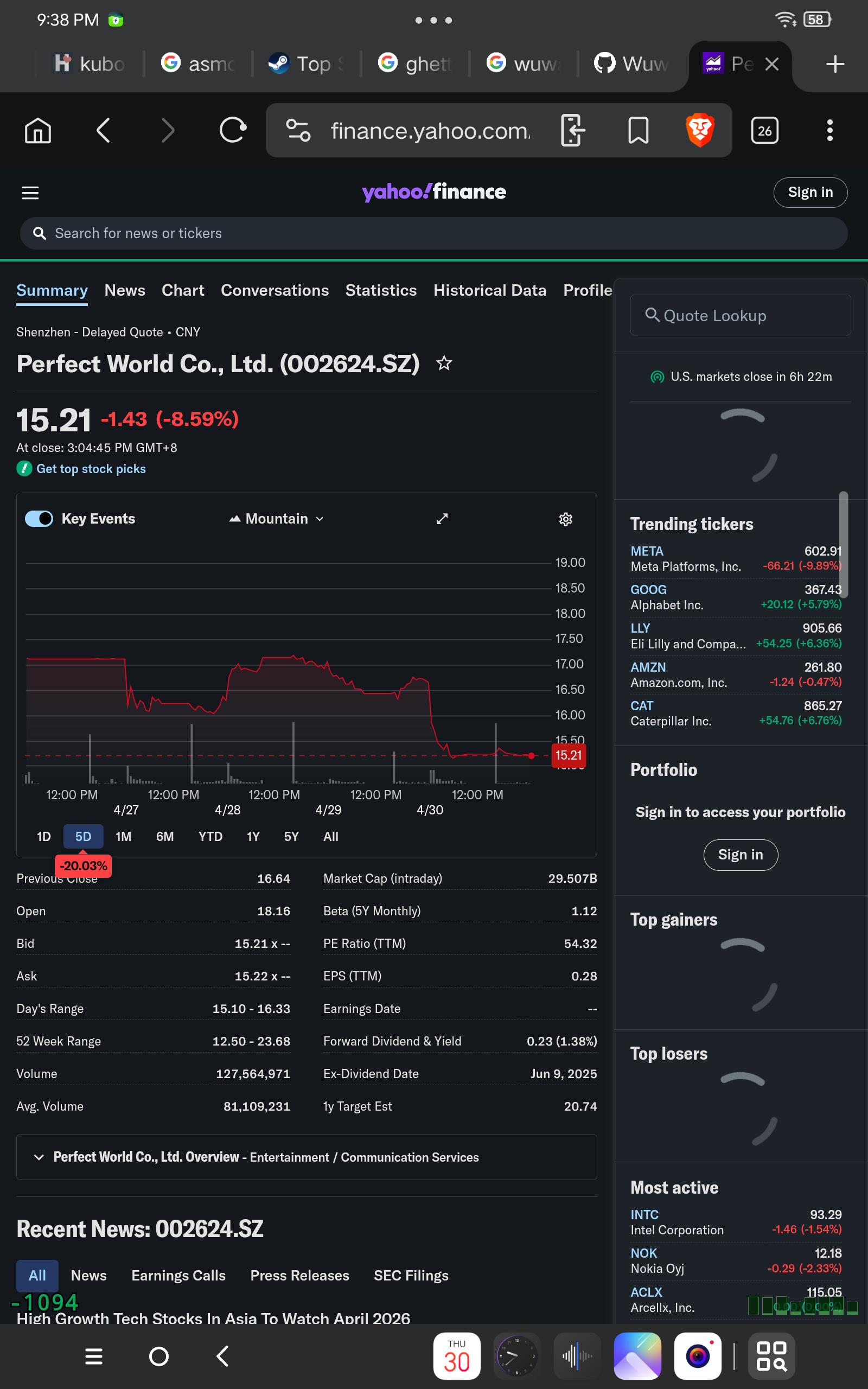Viewport: 868px width, 1389px height.
Task: Tap the finance.yahoo.com address bar
Action: pyautogui.click(x=430, y=130)
